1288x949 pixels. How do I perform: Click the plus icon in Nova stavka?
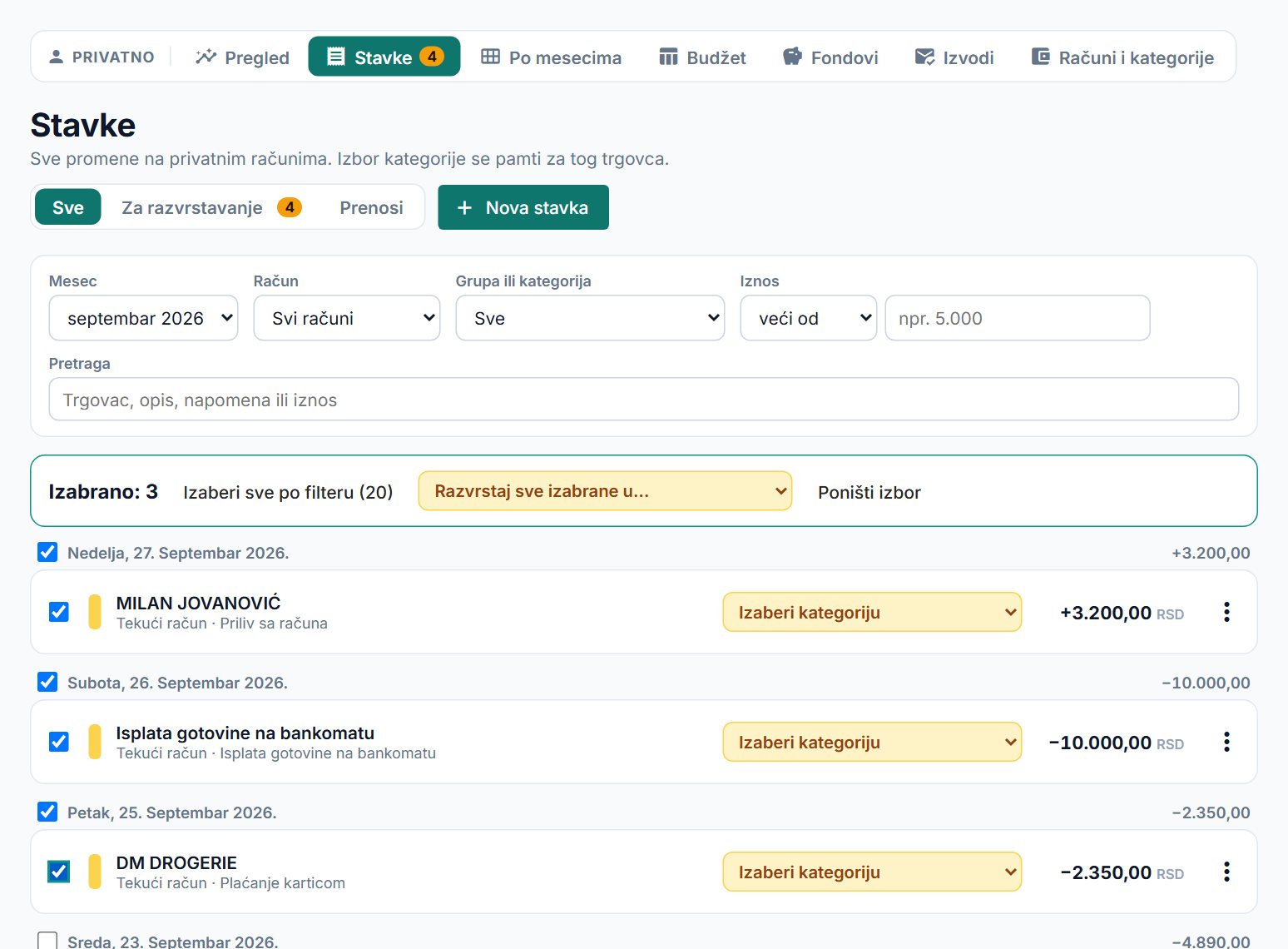464,207
